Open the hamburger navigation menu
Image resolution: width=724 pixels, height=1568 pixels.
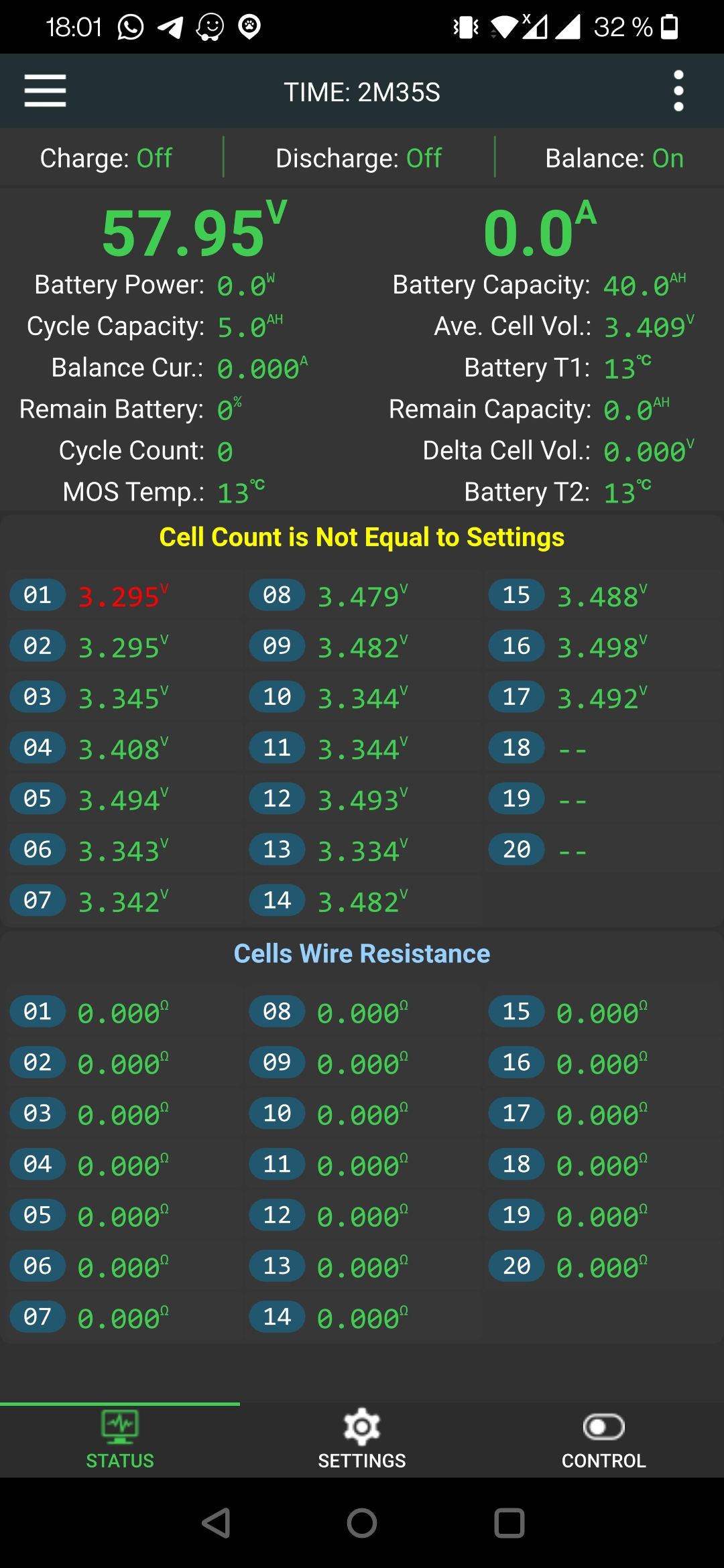45,91
